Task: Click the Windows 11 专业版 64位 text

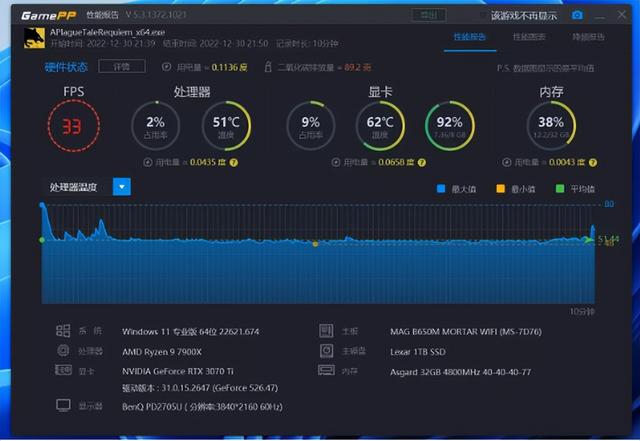Action: click(191, 332)
